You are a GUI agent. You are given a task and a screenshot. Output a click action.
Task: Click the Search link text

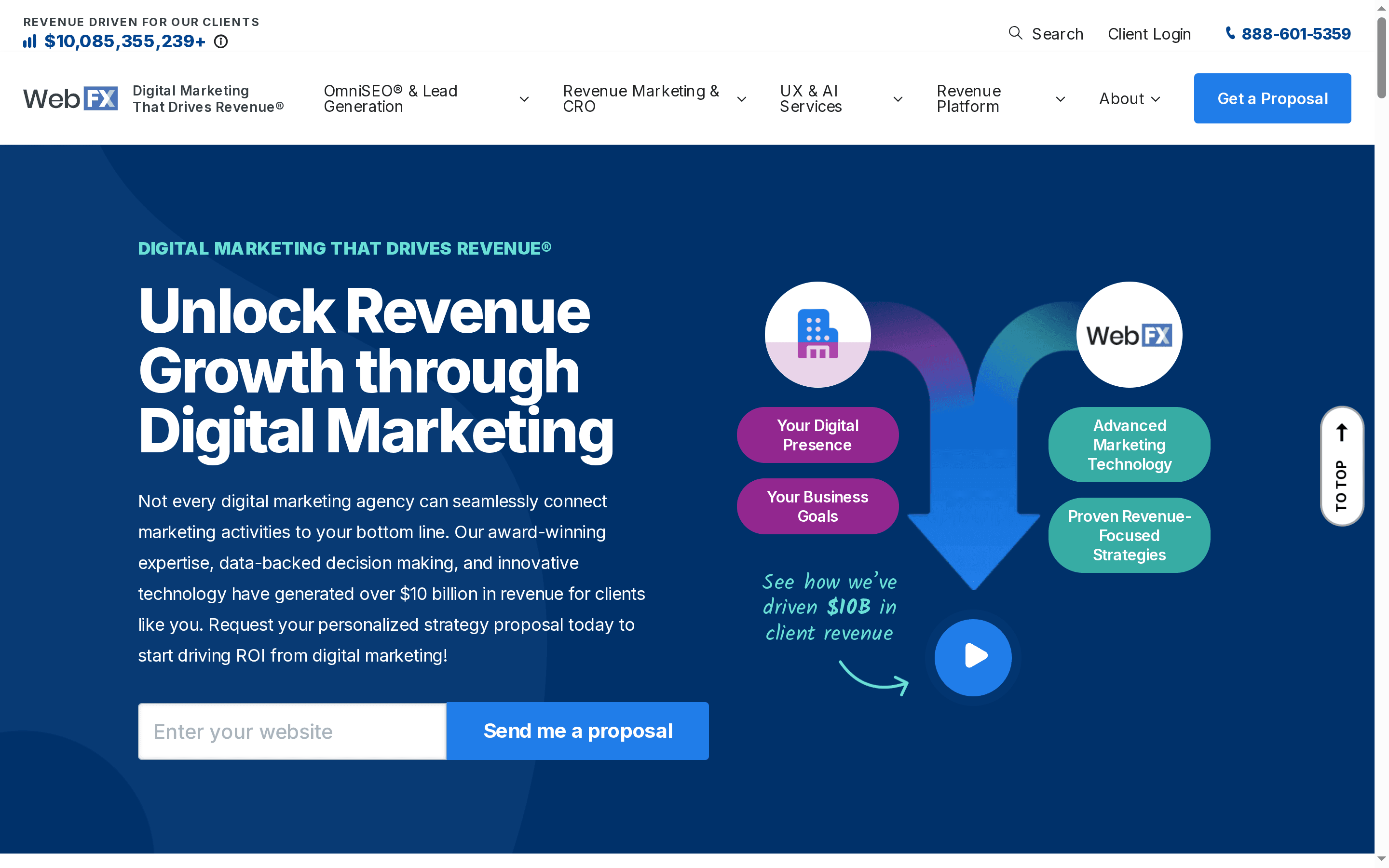point(1057,34)
